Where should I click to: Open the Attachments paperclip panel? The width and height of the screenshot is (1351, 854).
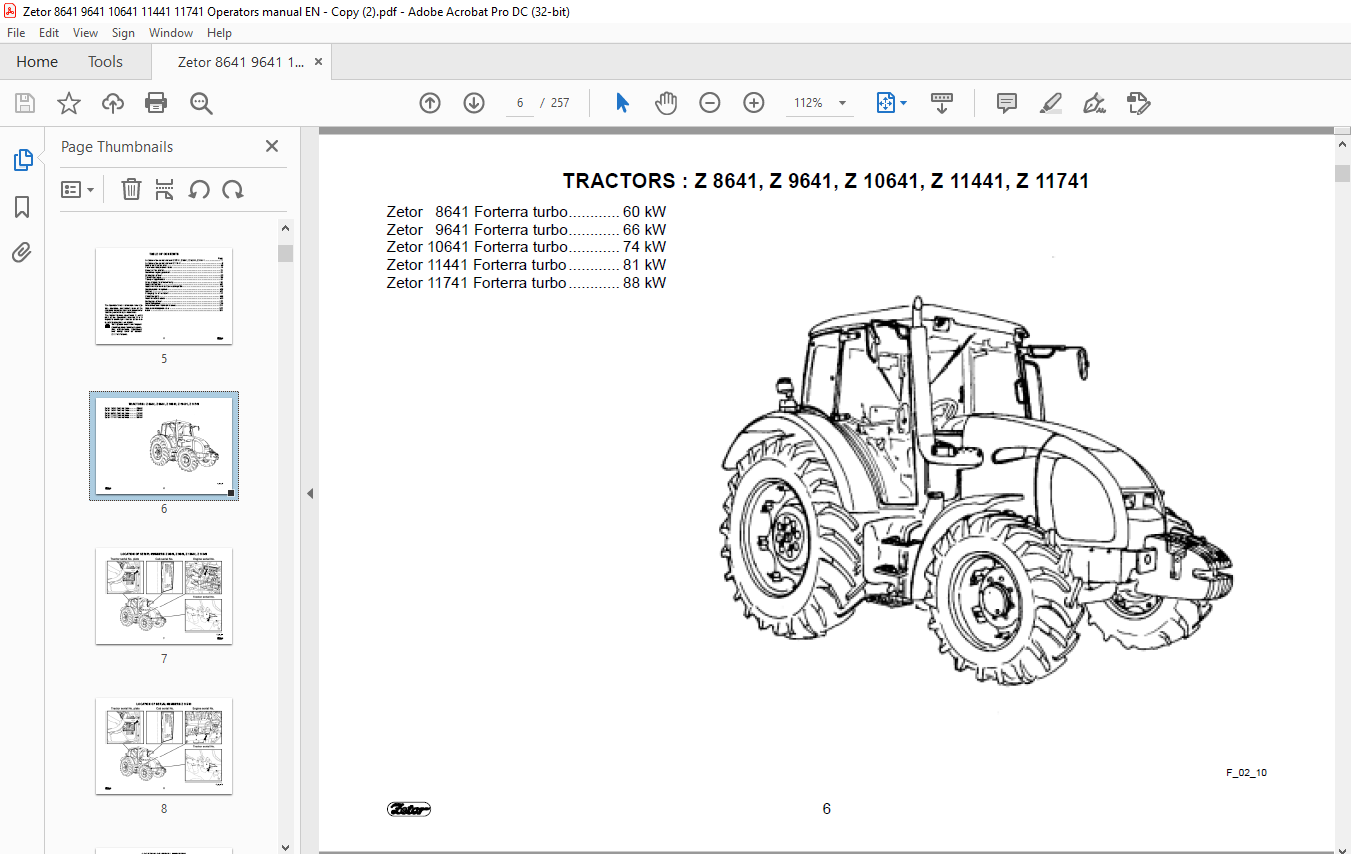click(22, 253)
